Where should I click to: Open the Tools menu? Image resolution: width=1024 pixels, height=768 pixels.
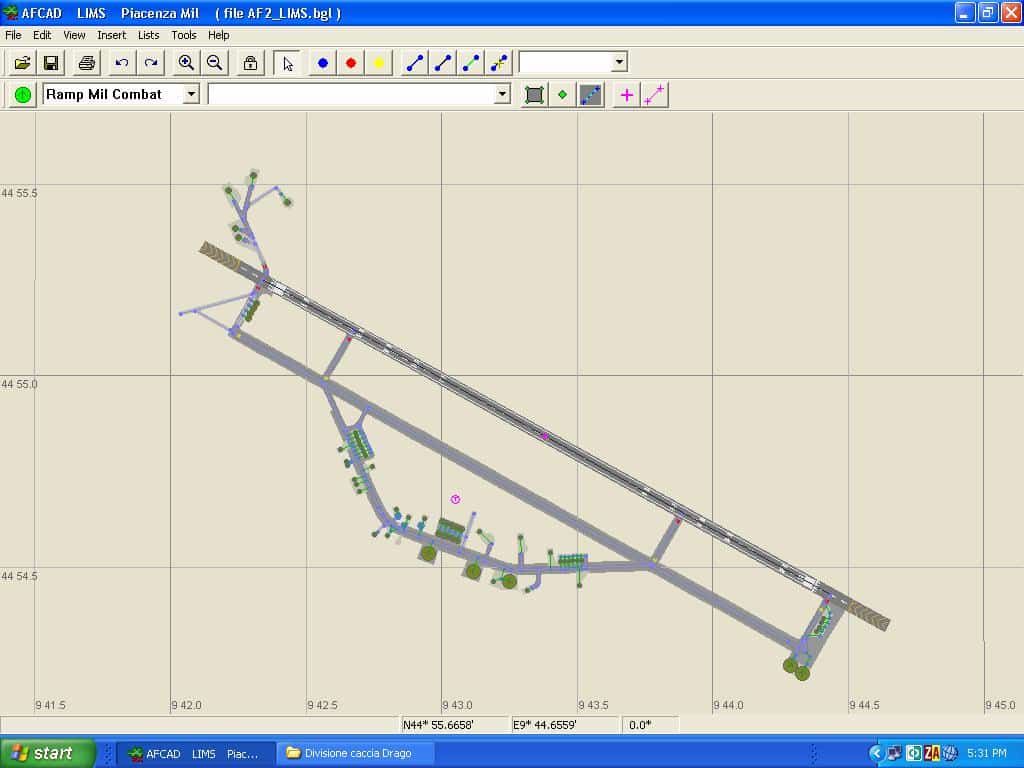pos(184,35)
